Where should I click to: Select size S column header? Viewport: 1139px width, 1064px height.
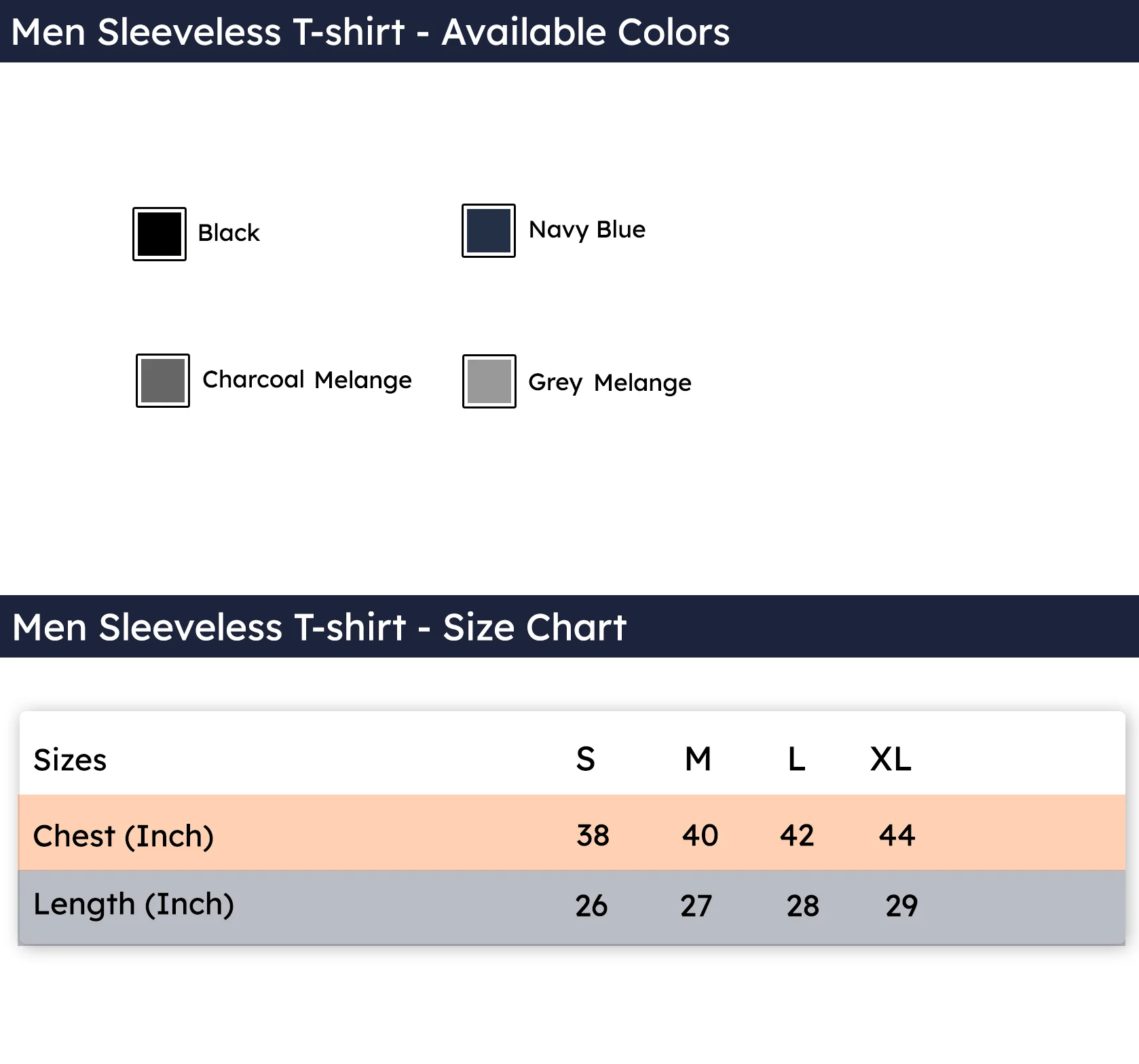[586, 759]
